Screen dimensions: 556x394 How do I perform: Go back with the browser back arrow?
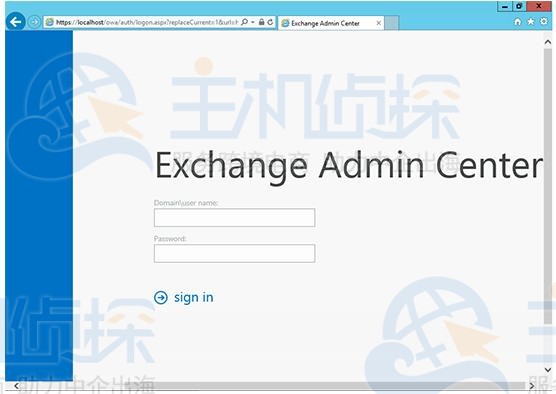click(16, 22)
